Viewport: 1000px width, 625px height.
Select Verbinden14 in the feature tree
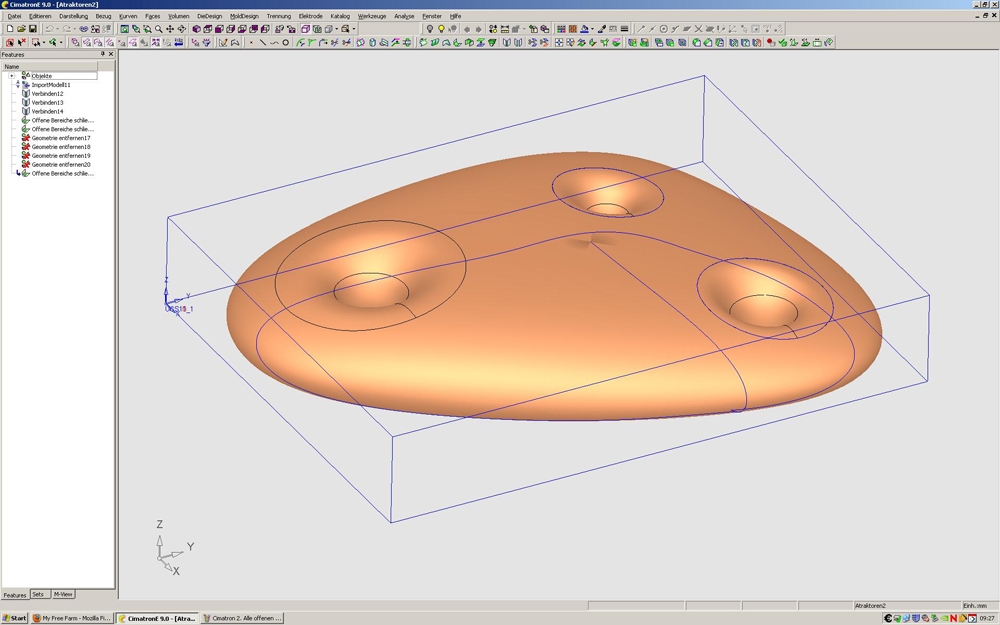pyautogui.click(x=47, y=111)
